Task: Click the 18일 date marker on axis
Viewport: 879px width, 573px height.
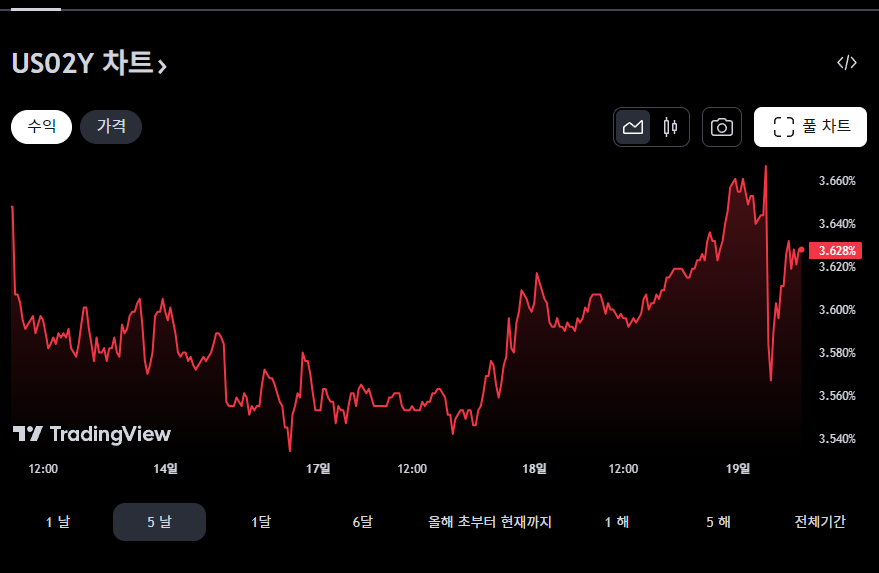Action: coord(535,468)
